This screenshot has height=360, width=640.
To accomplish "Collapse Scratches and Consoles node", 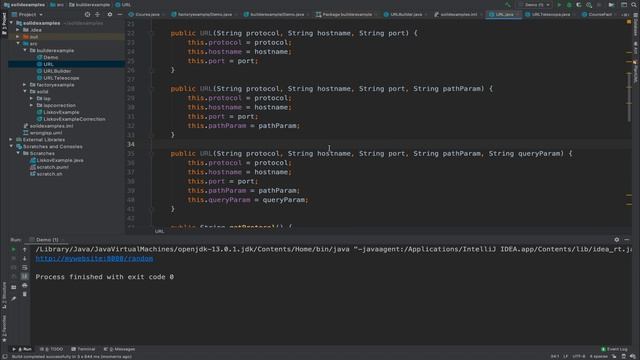I will tap(11, 146).
